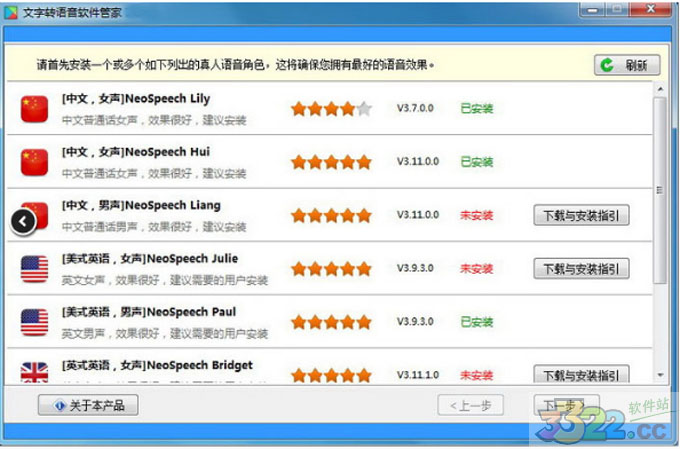Click the star rating for NeoSpeech Liang
Screen dimensions: 680x449
[331, 216]
